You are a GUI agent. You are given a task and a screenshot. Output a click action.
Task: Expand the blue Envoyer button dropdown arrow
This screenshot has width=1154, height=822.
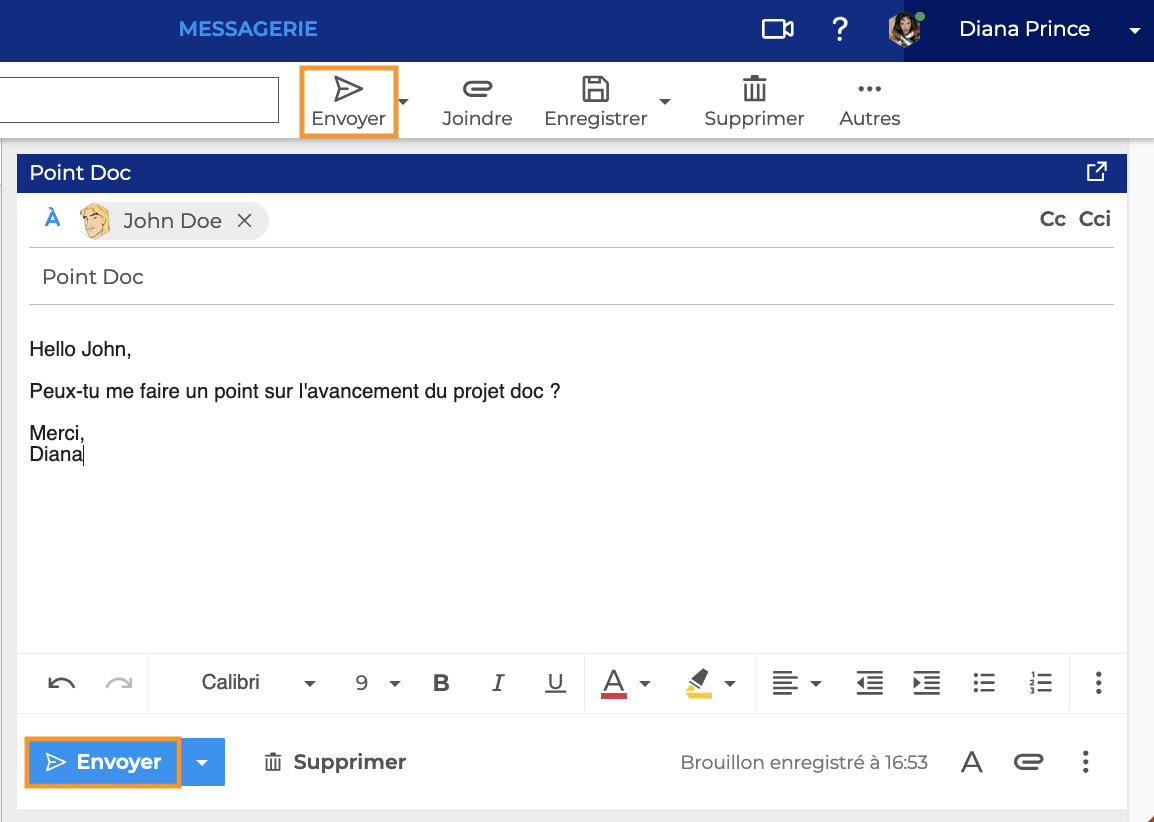tap(203, 763)
